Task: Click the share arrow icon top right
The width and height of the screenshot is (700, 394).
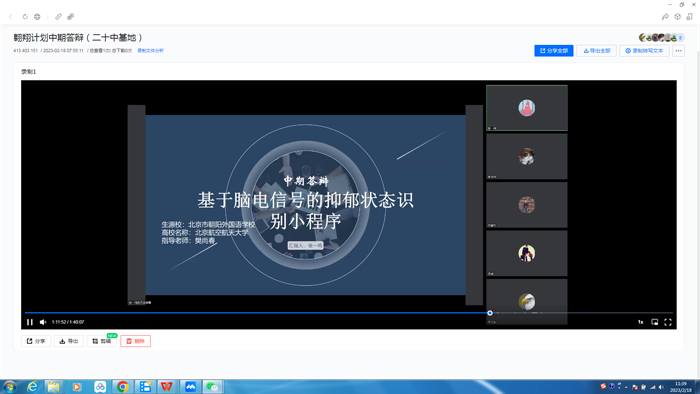Action: [x=665, y=17]
